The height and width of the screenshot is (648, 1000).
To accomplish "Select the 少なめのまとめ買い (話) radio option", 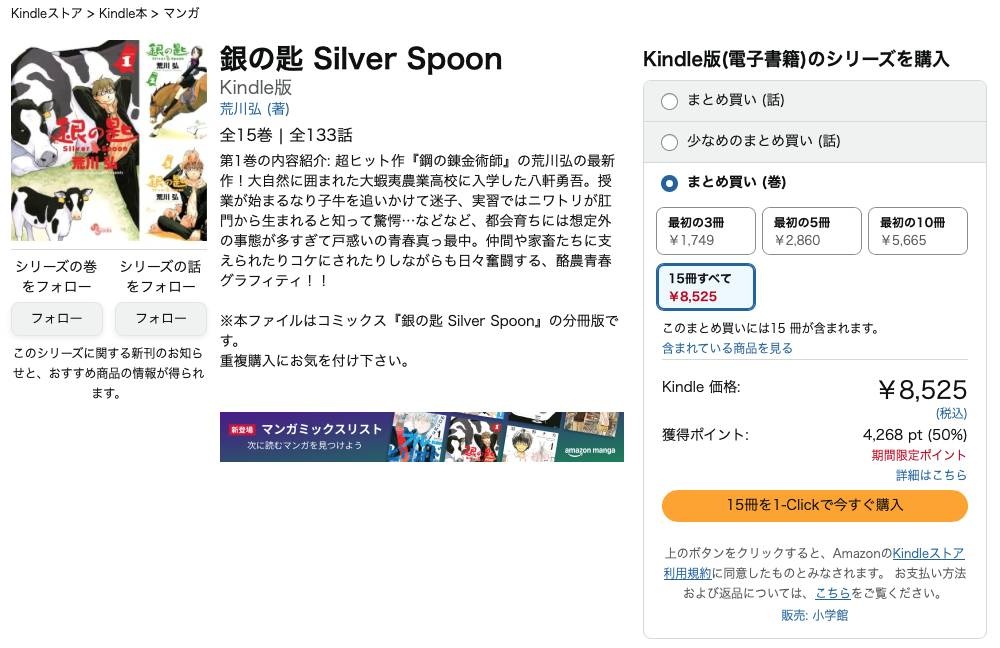I will [x=670, y=142].
